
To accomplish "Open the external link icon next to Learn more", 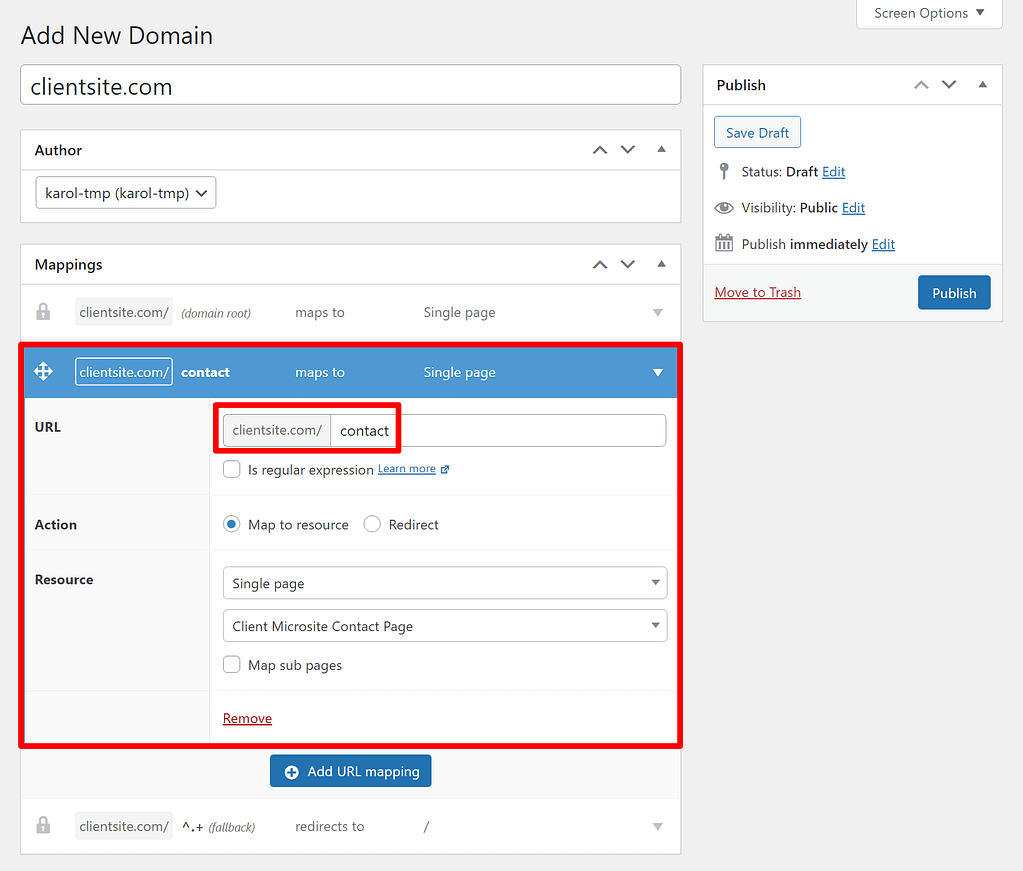I will [x=443, y=468].
